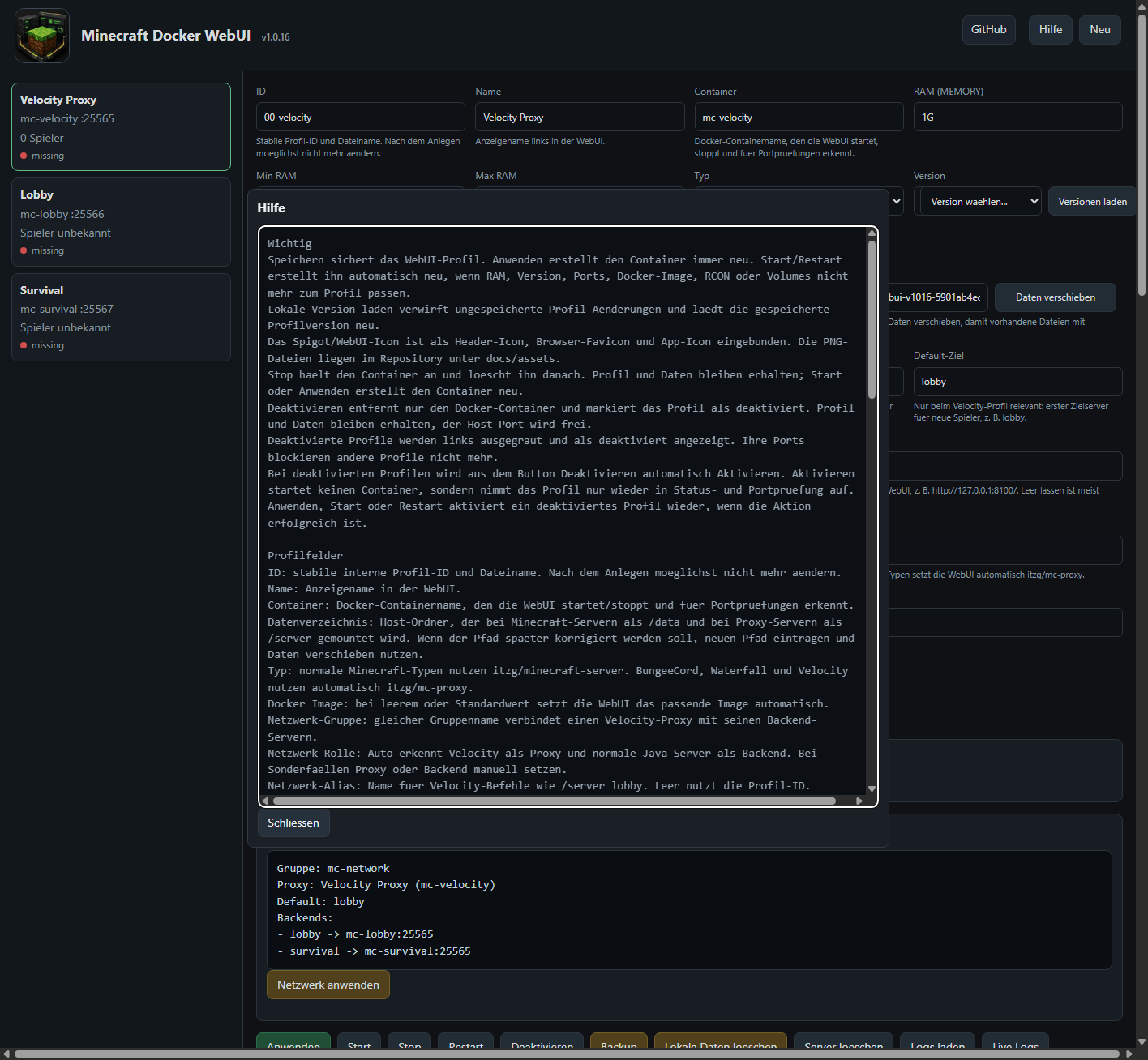Viewport: 1148px width, 1060px height.
Task: Create a new profile with Neu
Action: pyautogui.click(x=1100, y=30)
